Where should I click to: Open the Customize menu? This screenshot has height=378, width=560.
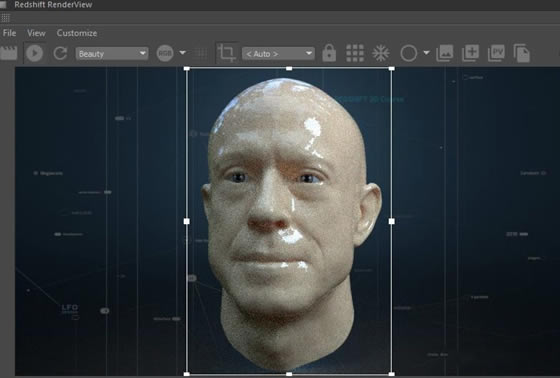click(x=77, y=33)
